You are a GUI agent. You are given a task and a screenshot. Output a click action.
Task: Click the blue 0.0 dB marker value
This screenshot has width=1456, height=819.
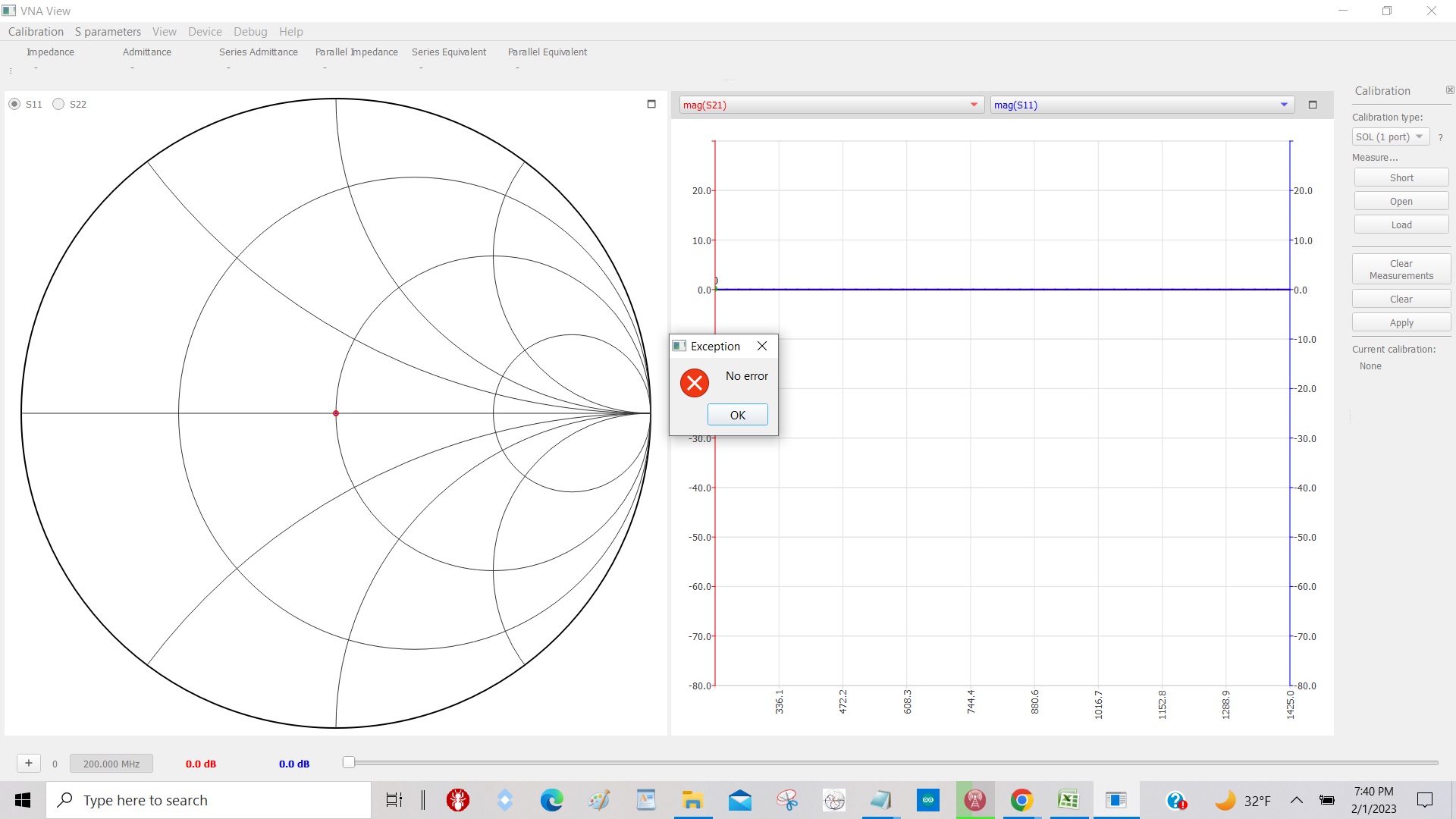click(x=294, y=764)
